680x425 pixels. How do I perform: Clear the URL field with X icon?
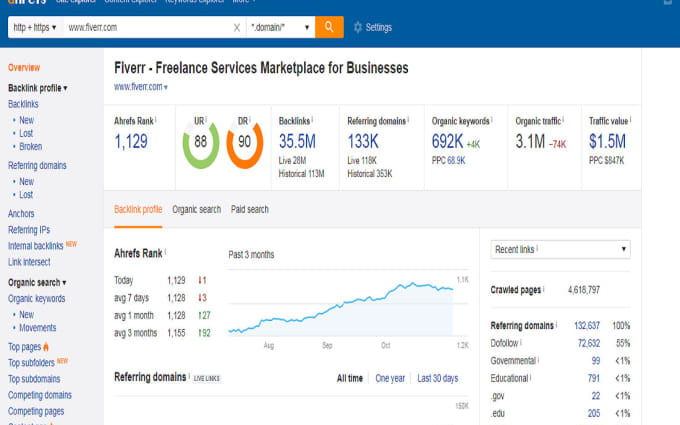237,28
